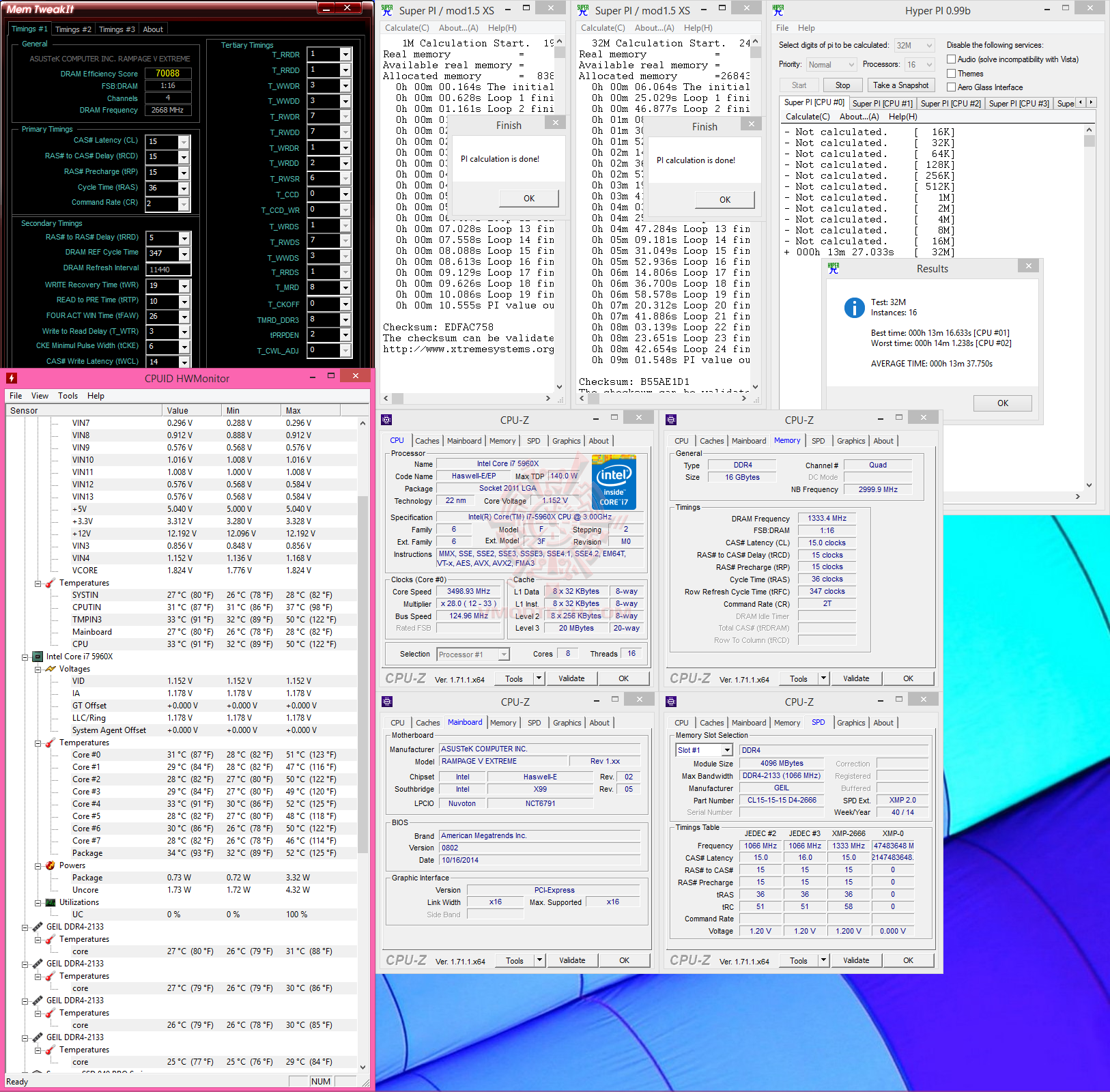Click the Utilizations icon in sensor tree

point(50,902)
